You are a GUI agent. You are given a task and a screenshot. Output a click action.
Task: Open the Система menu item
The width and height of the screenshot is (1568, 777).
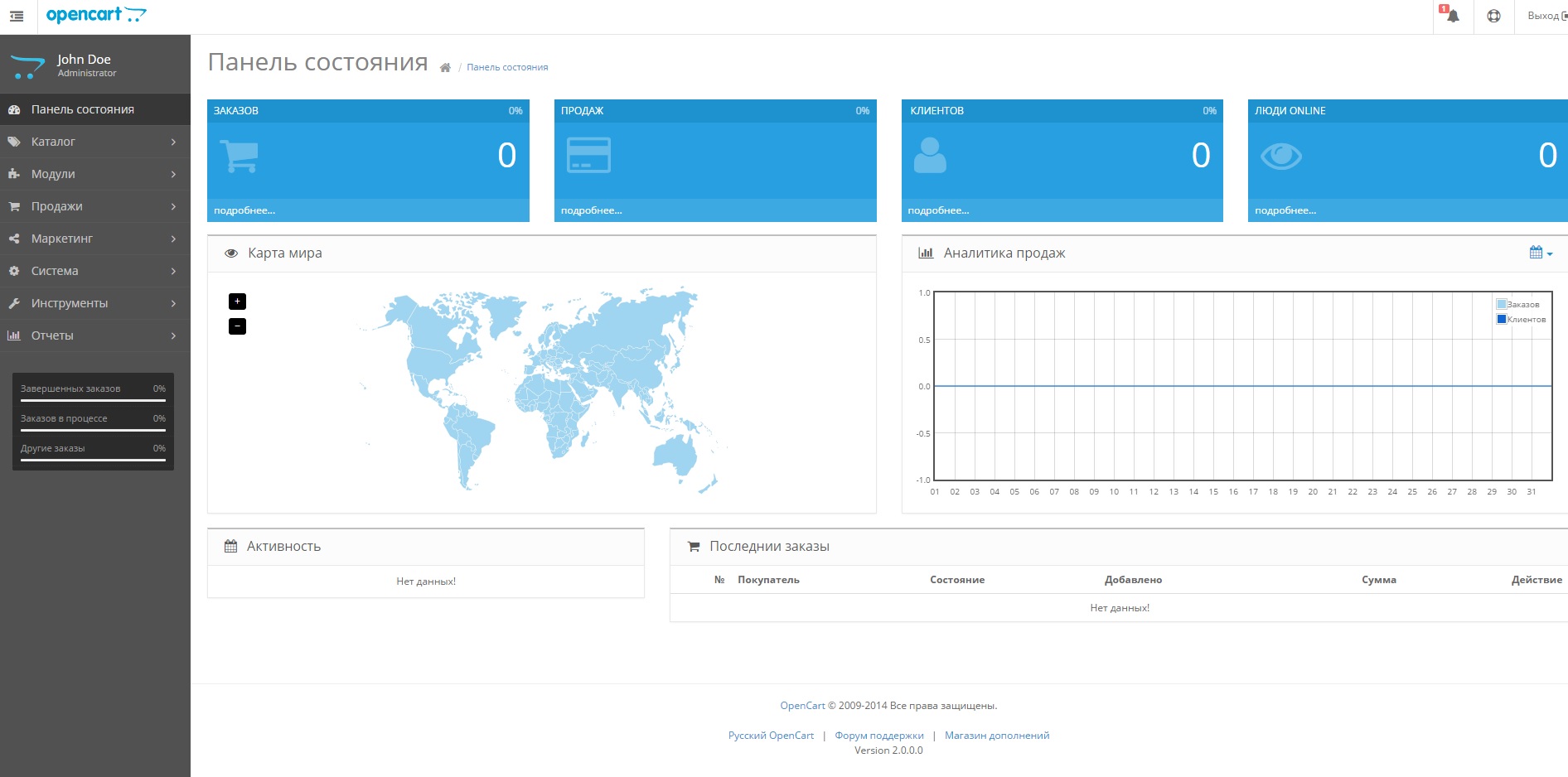95,271
